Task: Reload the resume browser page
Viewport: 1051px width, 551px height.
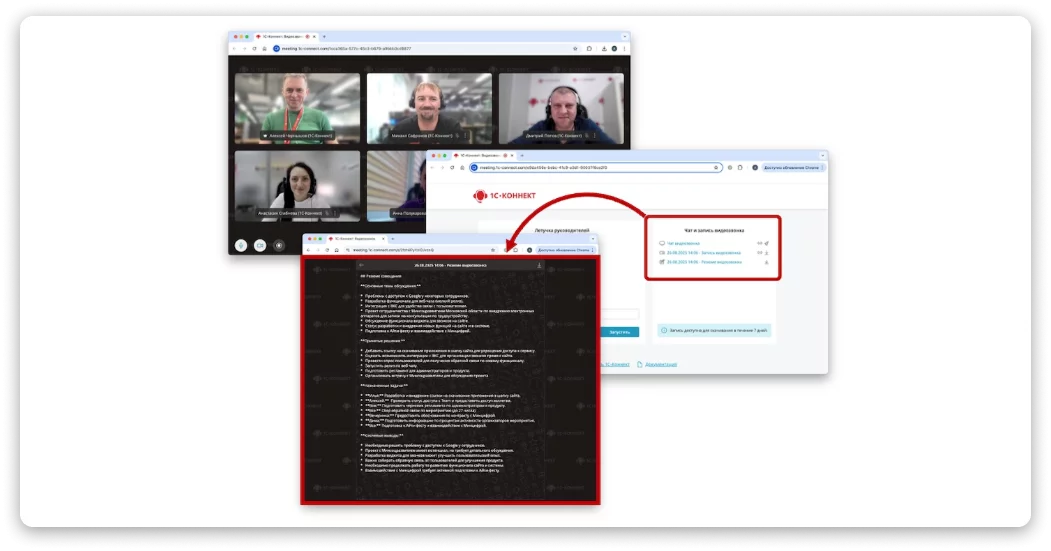Action: click(327, 250)
